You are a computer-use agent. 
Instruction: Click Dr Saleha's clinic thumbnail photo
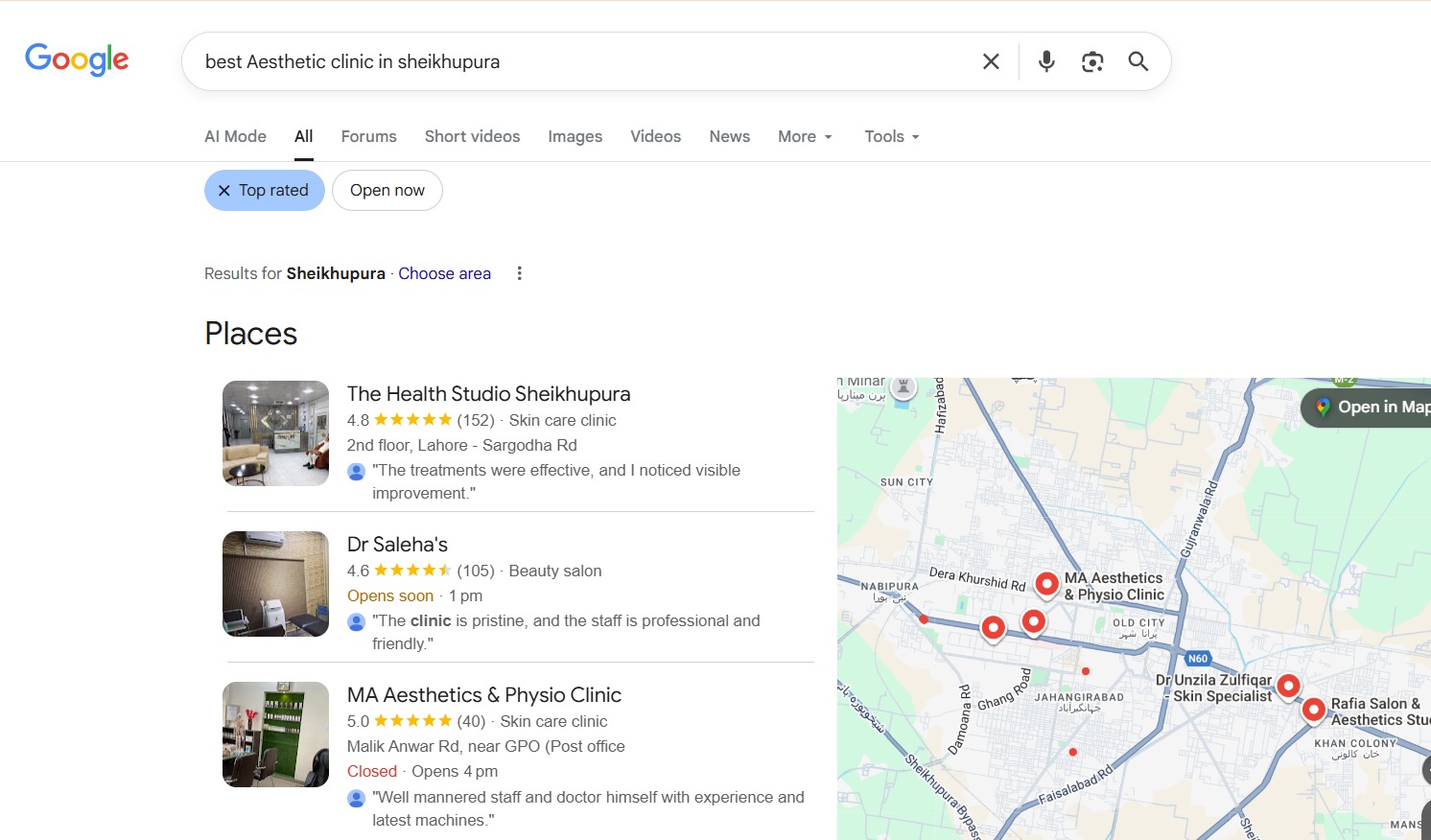point(275,584)
